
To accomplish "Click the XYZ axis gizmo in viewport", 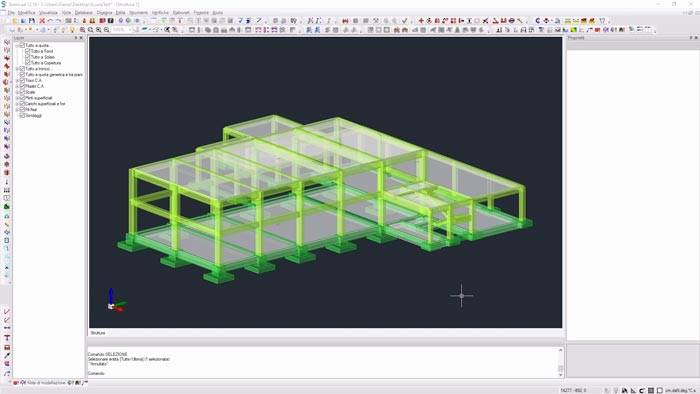I will pyautogui.click(x=115, y=300).
